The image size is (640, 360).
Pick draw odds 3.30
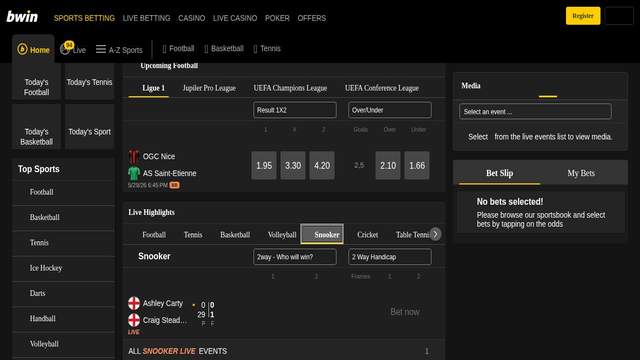tap(293, 165)
